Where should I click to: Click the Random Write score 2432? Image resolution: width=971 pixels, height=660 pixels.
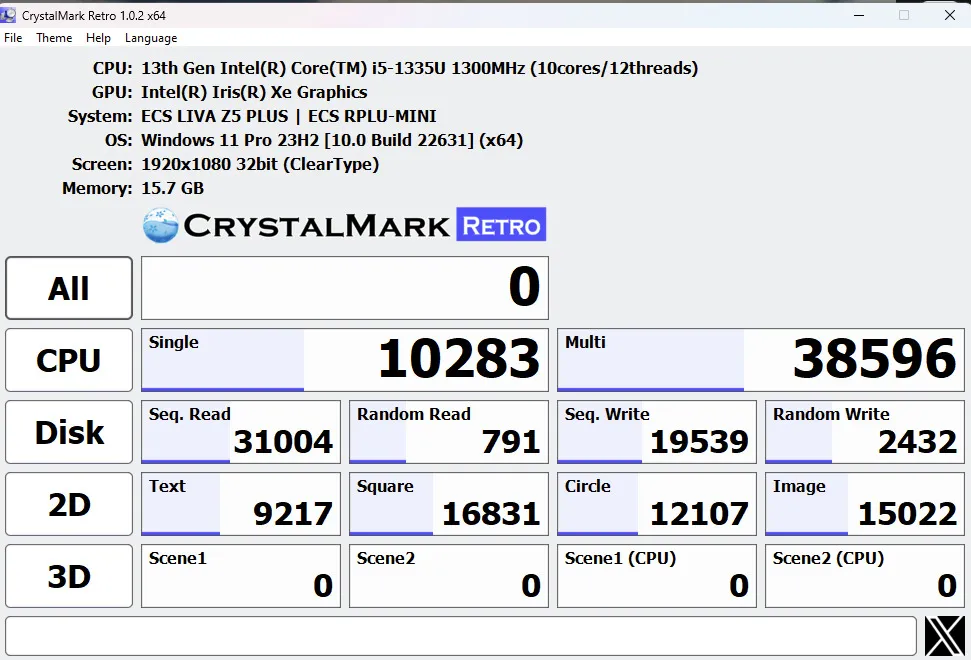tap(865, 432)
